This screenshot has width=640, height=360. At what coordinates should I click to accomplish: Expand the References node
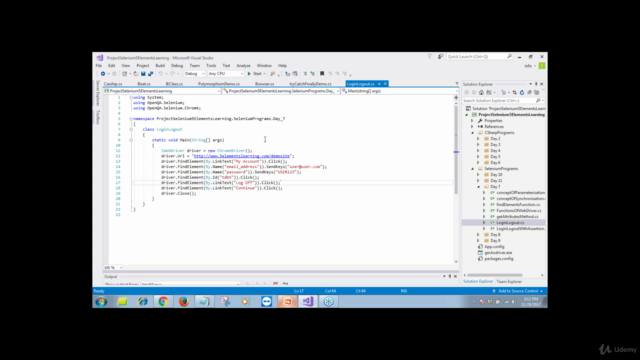473,127
